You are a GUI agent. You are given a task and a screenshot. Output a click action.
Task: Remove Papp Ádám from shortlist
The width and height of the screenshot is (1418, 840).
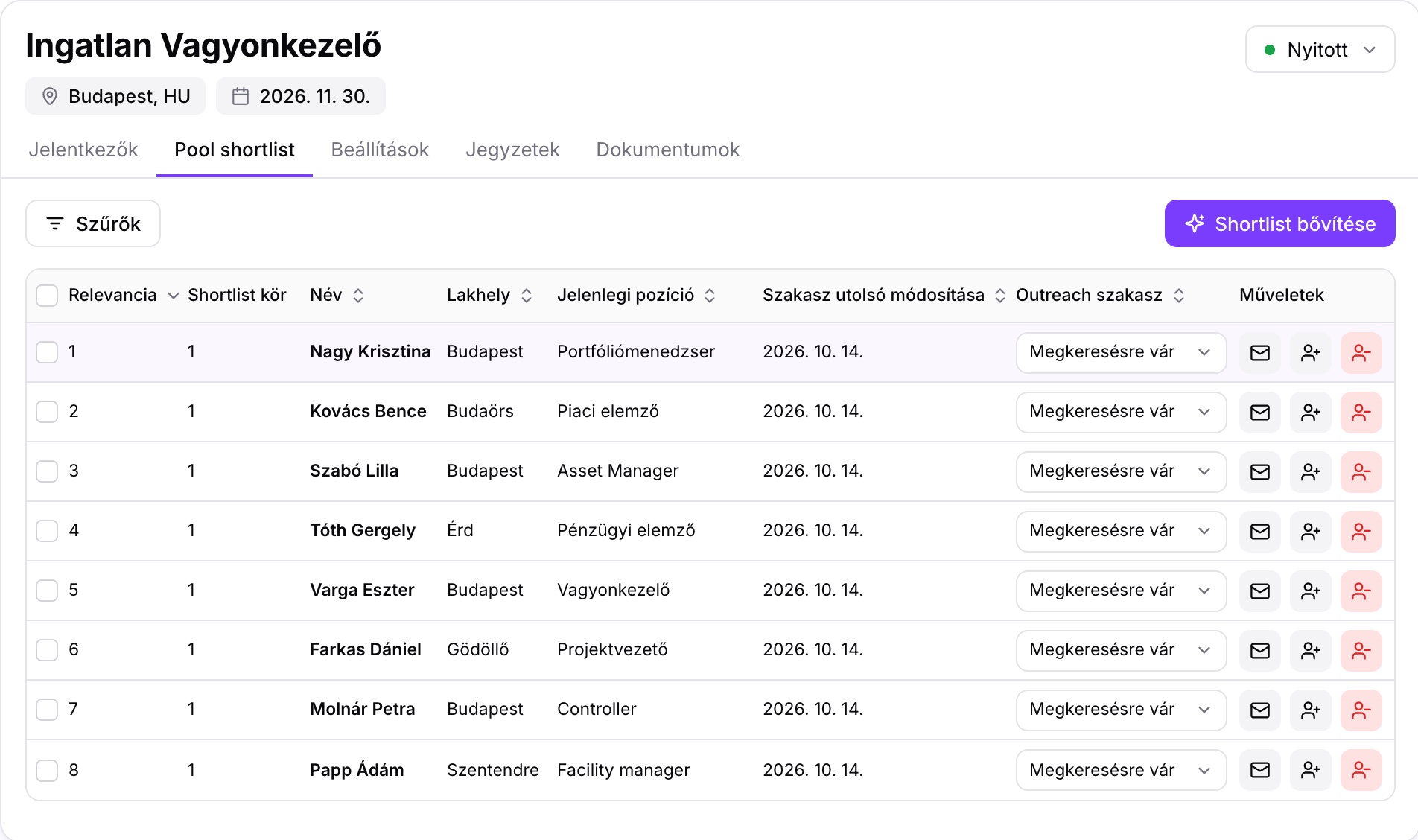click(x=1361, y=770)
